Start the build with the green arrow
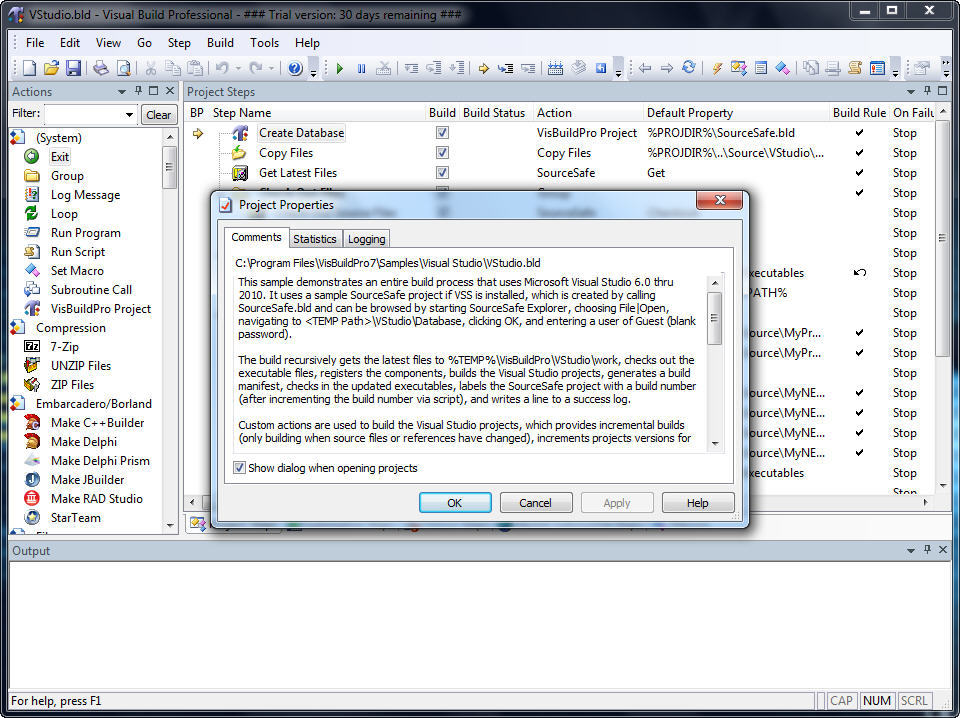 (340, 67)
